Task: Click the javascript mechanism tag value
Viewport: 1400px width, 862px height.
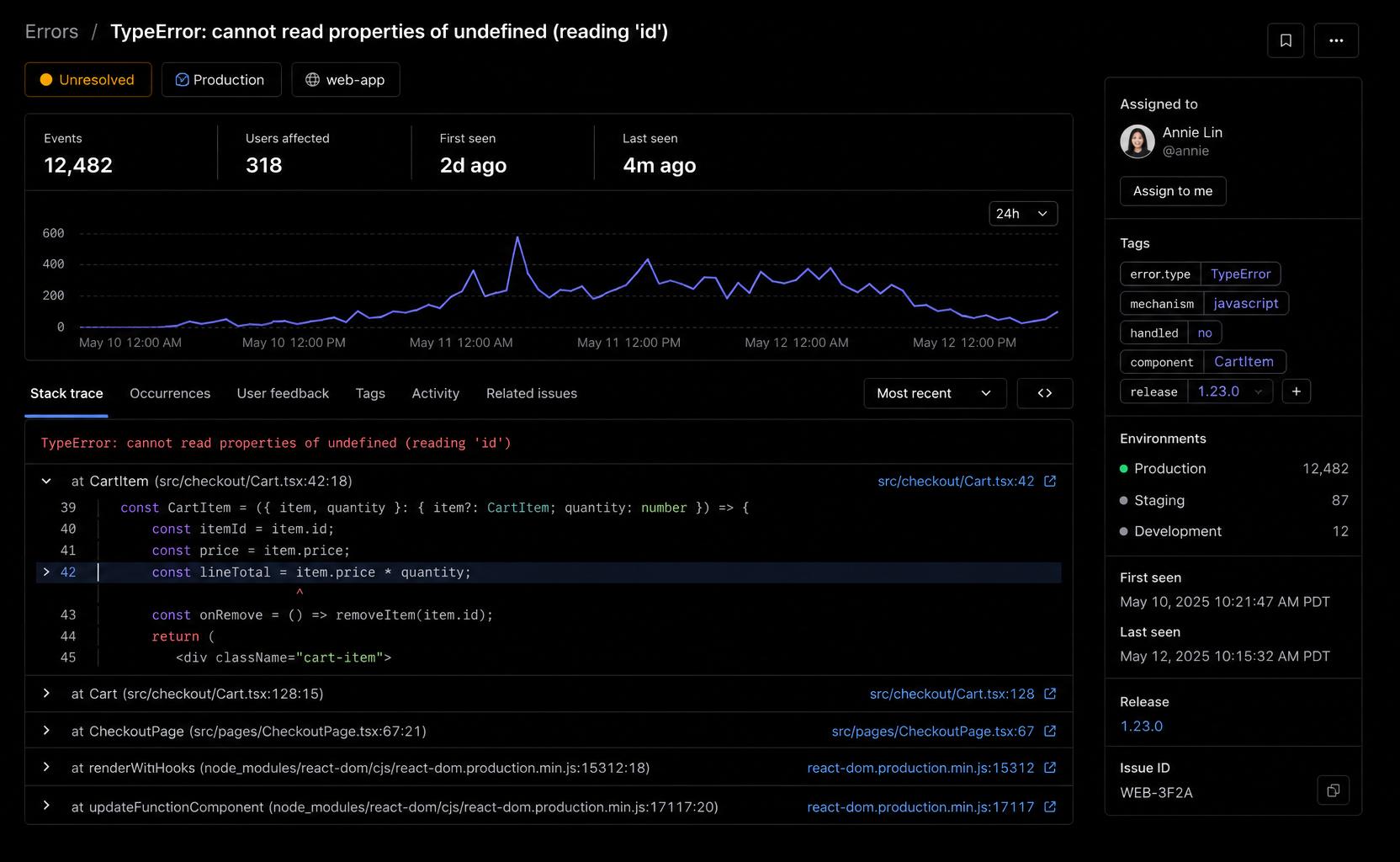Action: (1245, 303)
